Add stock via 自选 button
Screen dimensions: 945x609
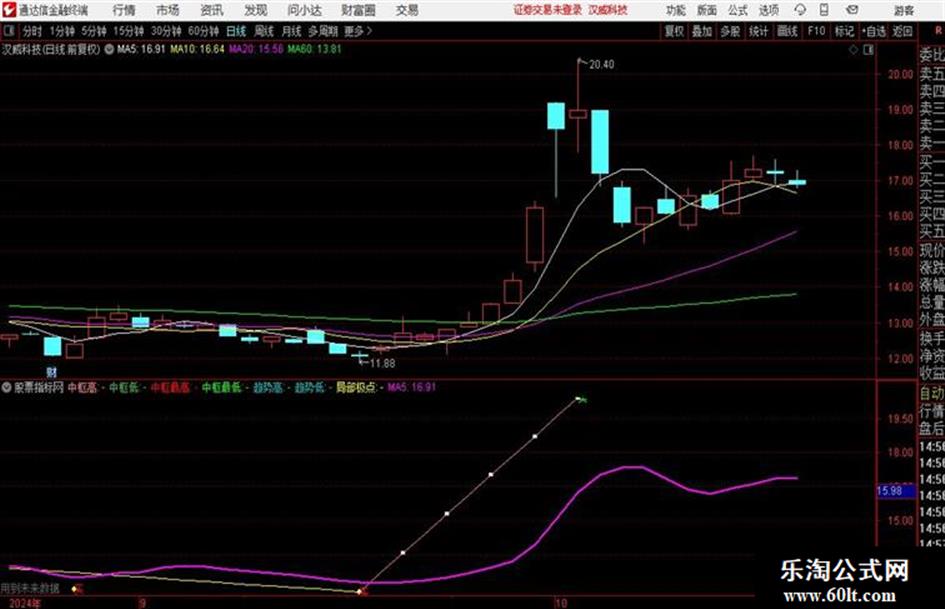[x=874, y=31]
